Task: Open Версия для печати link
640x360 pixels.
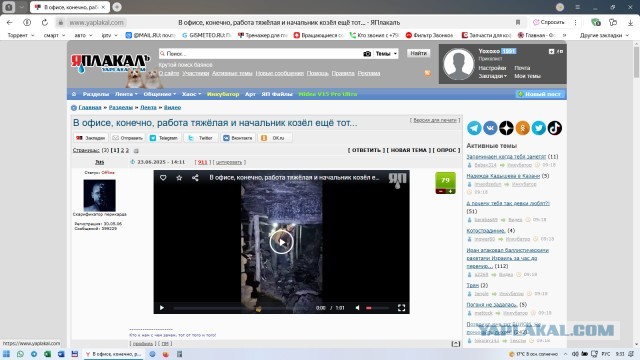Action: (x=435, y=120)
